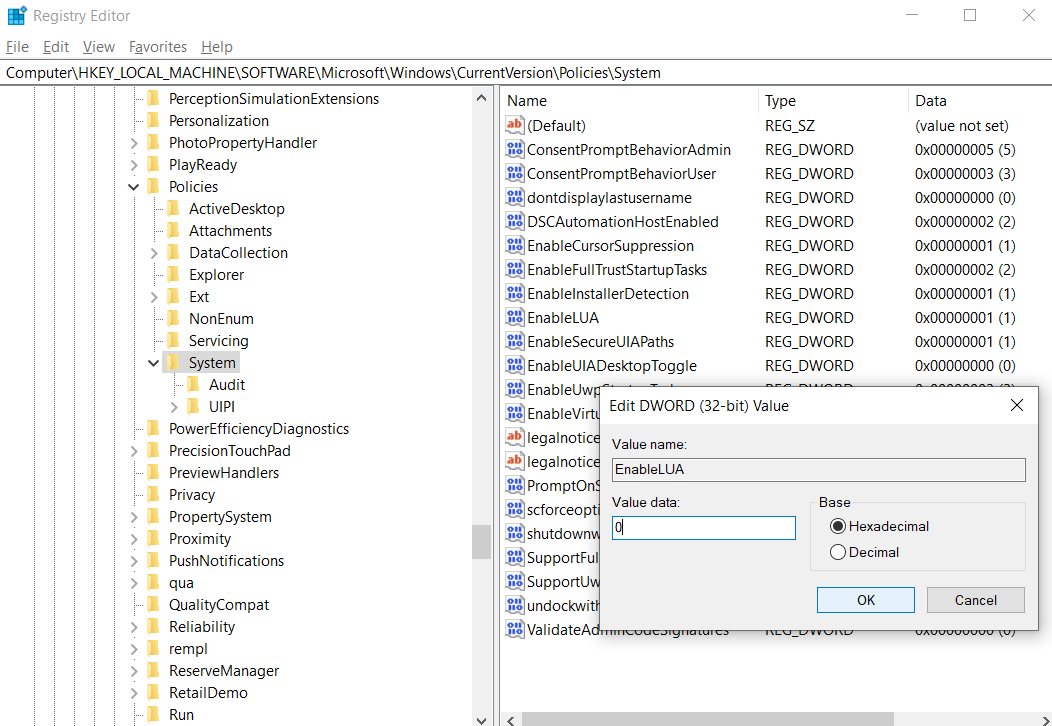
Task: Click the folder icon of the Explorer key
Action: click(x=174, y=274)
